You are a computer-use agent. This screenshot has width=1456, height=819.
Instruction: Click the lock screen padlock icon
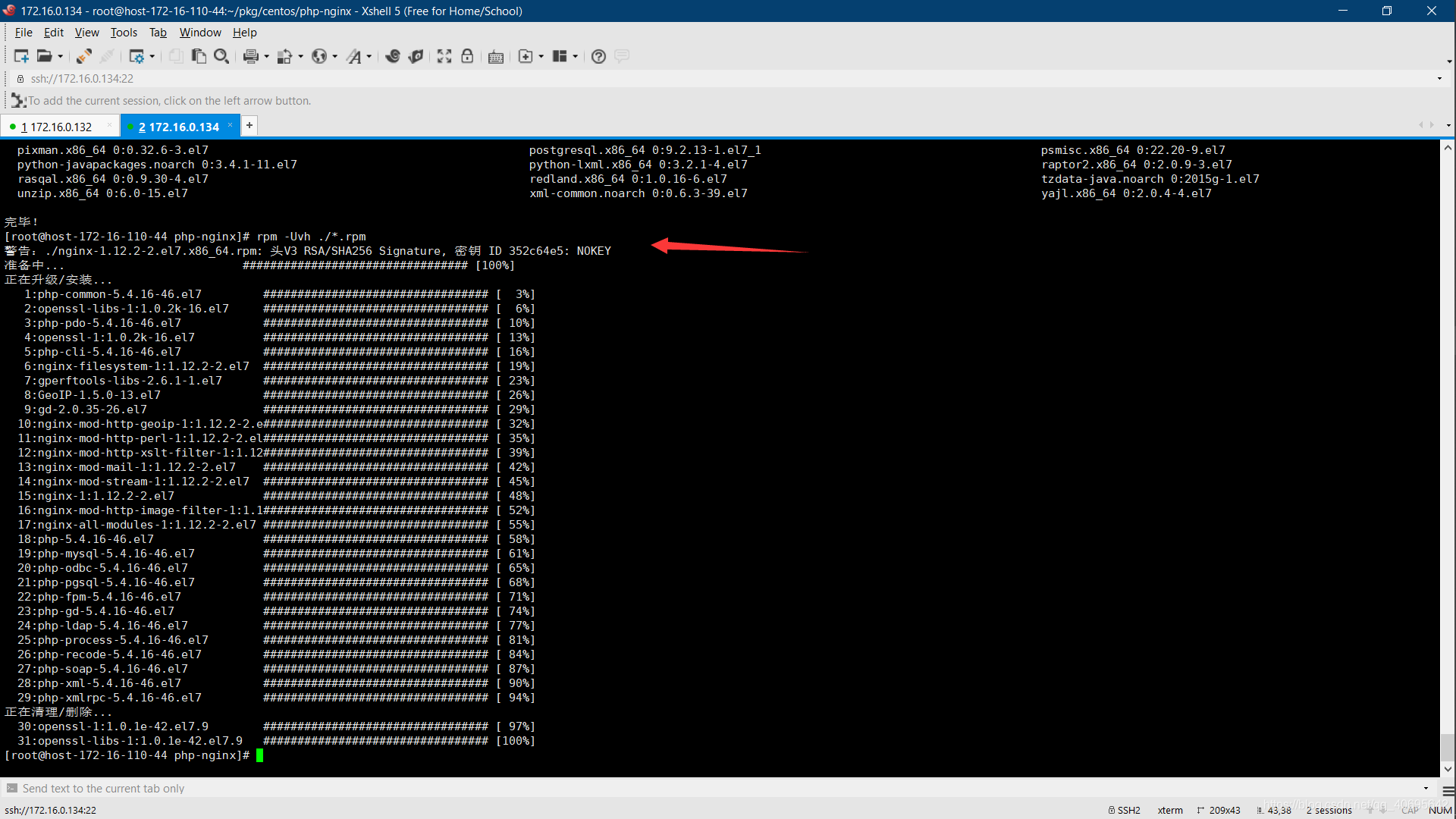point(467,56)
